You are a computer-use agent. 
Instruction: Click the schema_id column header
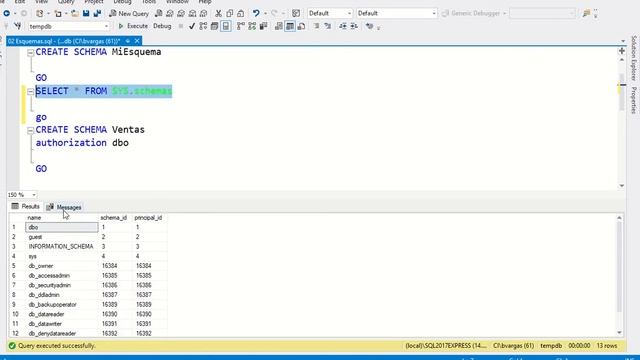pos(114,218)
